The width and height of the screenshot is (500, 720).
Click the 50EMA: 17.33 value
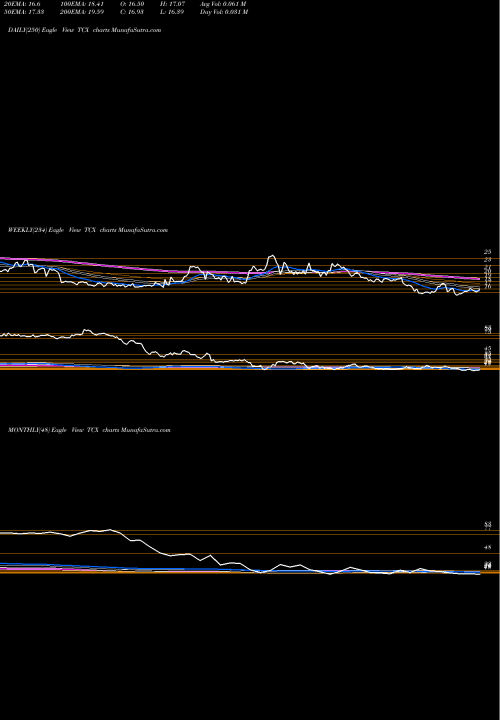tap(23, 12)
